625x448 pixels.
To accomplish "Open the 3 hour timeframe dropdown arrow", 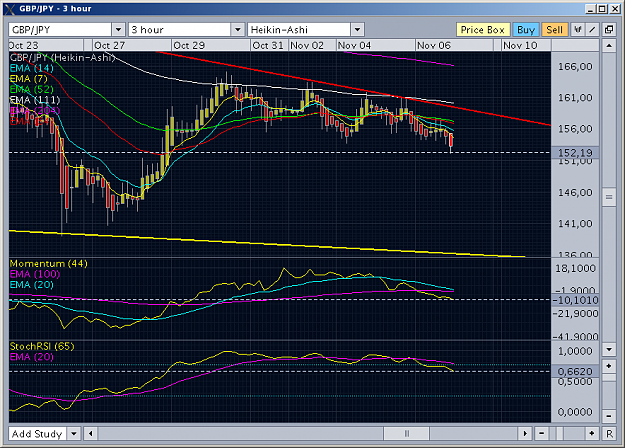I will pos(238,29).
